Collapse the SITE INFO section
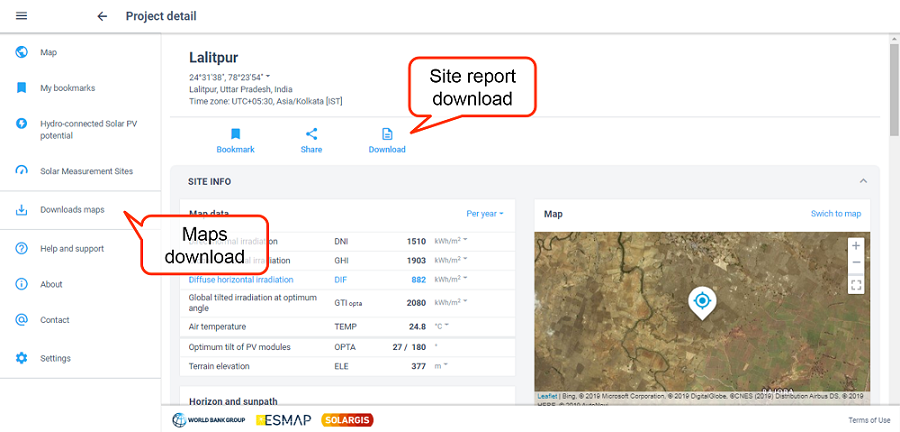This screenshot has height=432, width=900. (863, 181)
